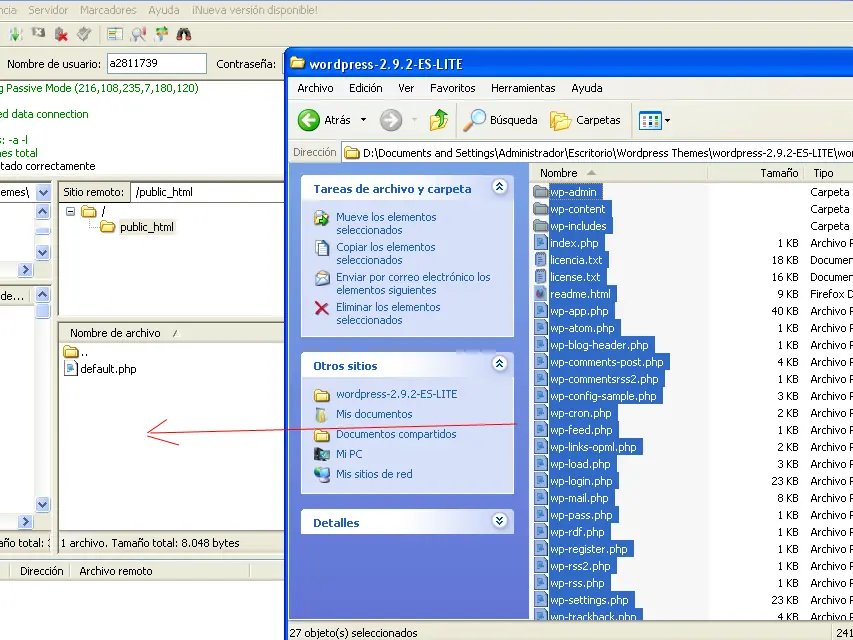This screenshot has width=853, height=640.
Task: Open Edición menu in Explorer
Action: tap(366, 88)
